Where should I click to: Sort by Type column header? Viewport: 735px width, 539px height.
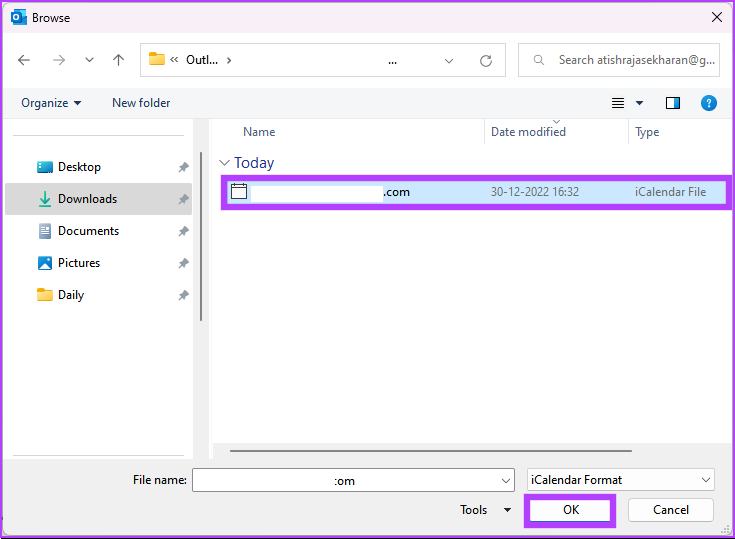click(x=647, y=132)
